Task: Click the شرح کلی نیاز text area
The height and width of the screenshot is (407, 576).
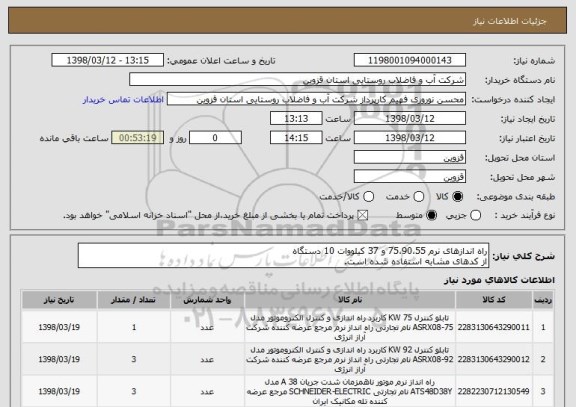Action: coord(283,255)
